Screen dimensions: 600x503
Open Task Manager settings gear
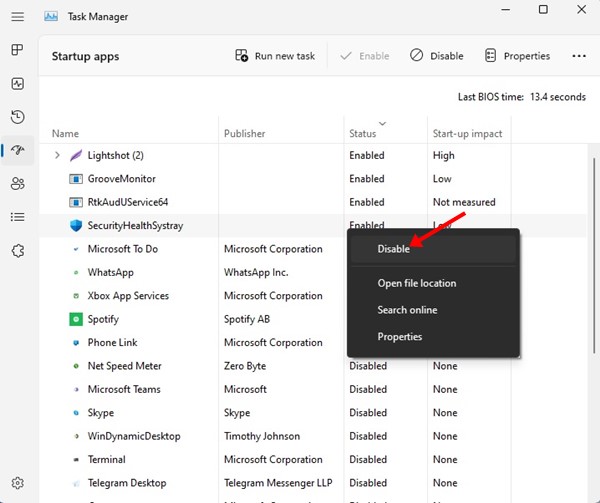click(x=17, y=483)
